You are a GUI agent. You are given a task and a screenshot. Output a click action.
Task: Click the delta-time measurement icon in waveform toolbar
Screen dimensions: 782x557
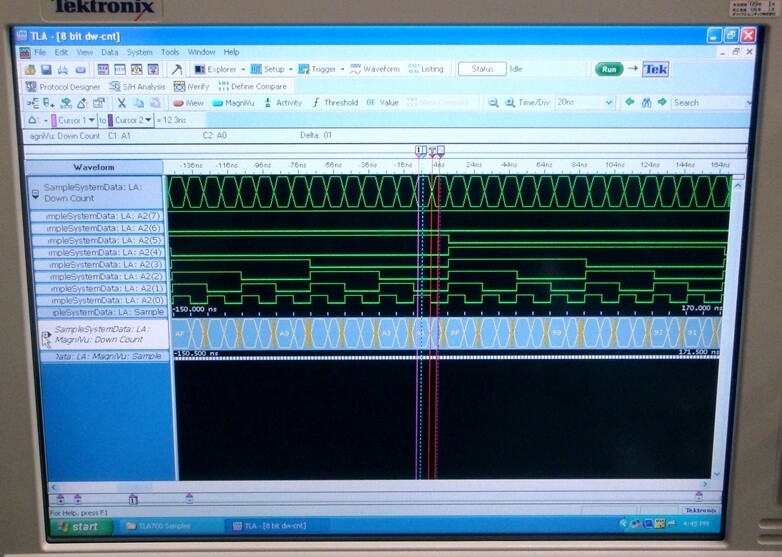[x=82, y=103]
